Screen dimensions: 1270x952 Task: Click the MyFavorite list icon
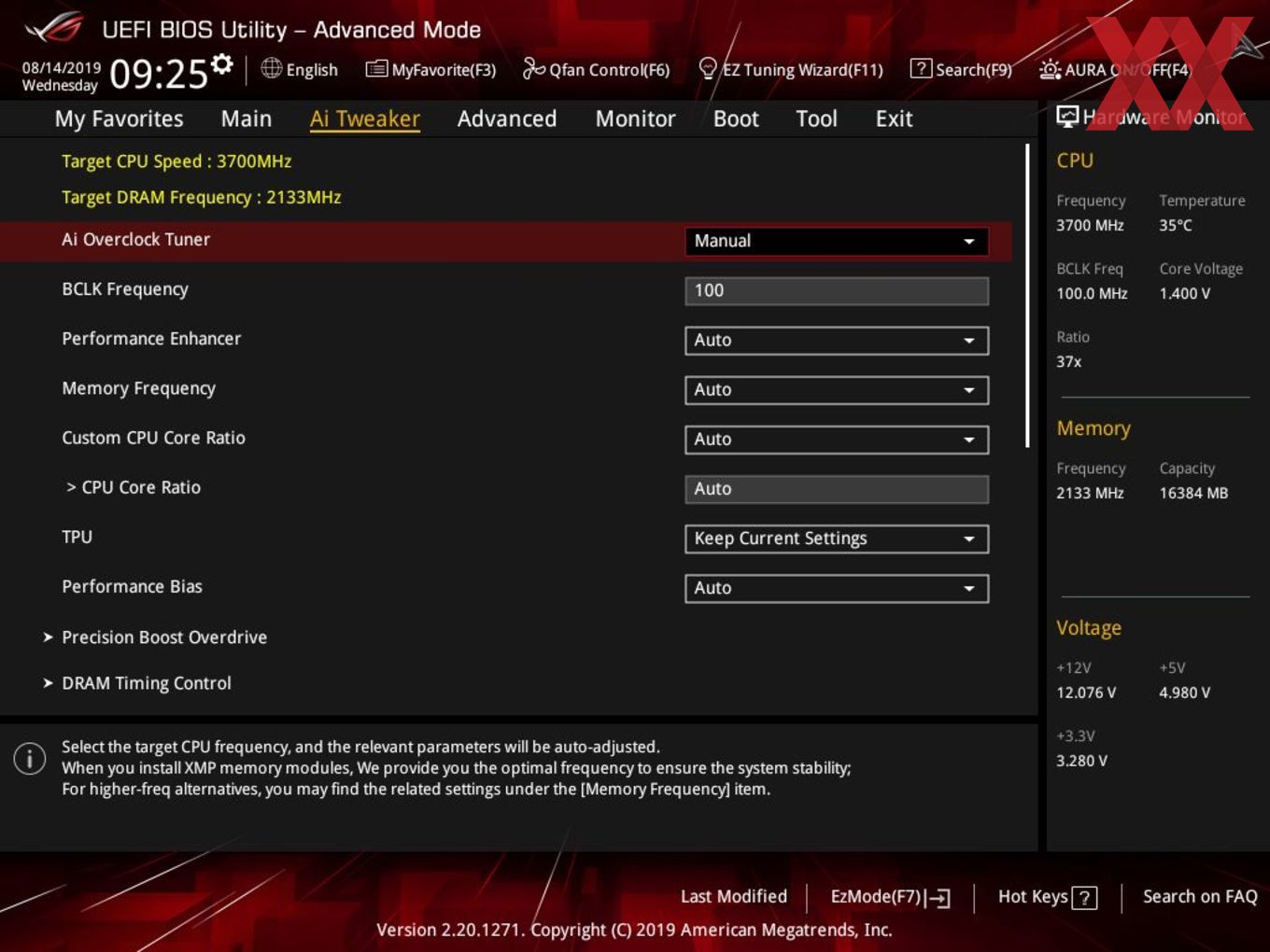pos(376,69)
